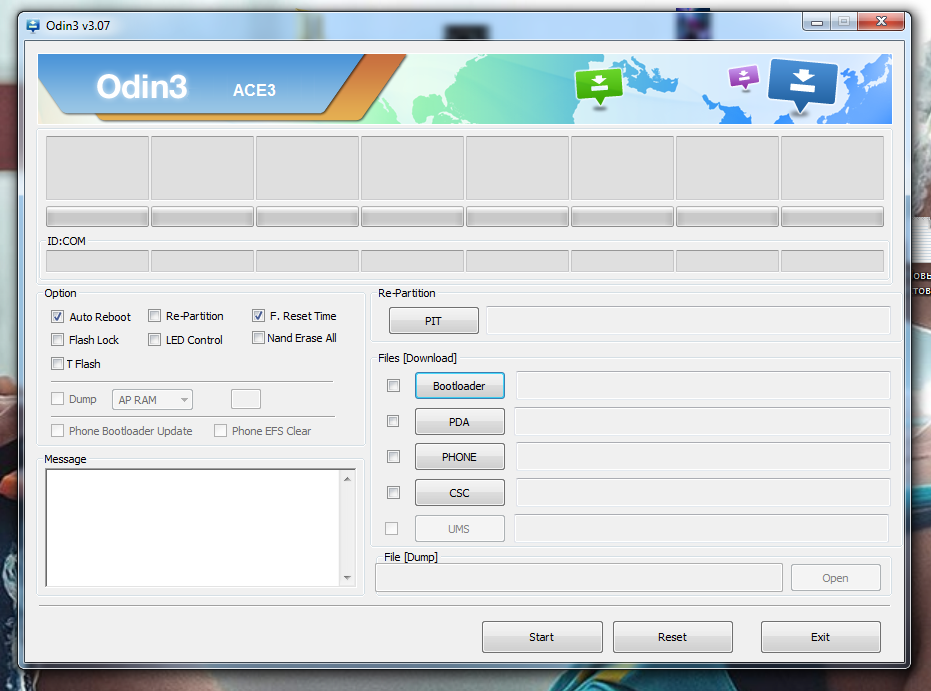This screenshot has width=931, height=691.
Task: Uncheck F. Reset Time option
Action: click(258, 315)
